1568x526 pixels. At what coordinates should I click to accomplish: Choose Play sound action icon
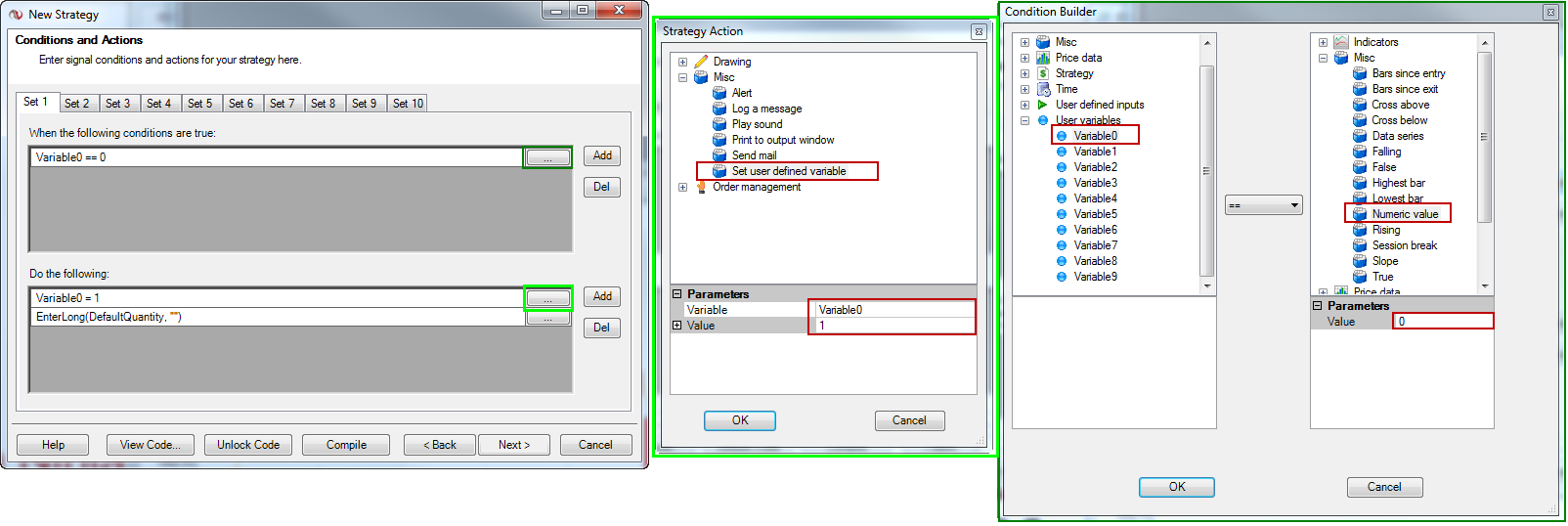pyautogui.click(x=719, y=124)
